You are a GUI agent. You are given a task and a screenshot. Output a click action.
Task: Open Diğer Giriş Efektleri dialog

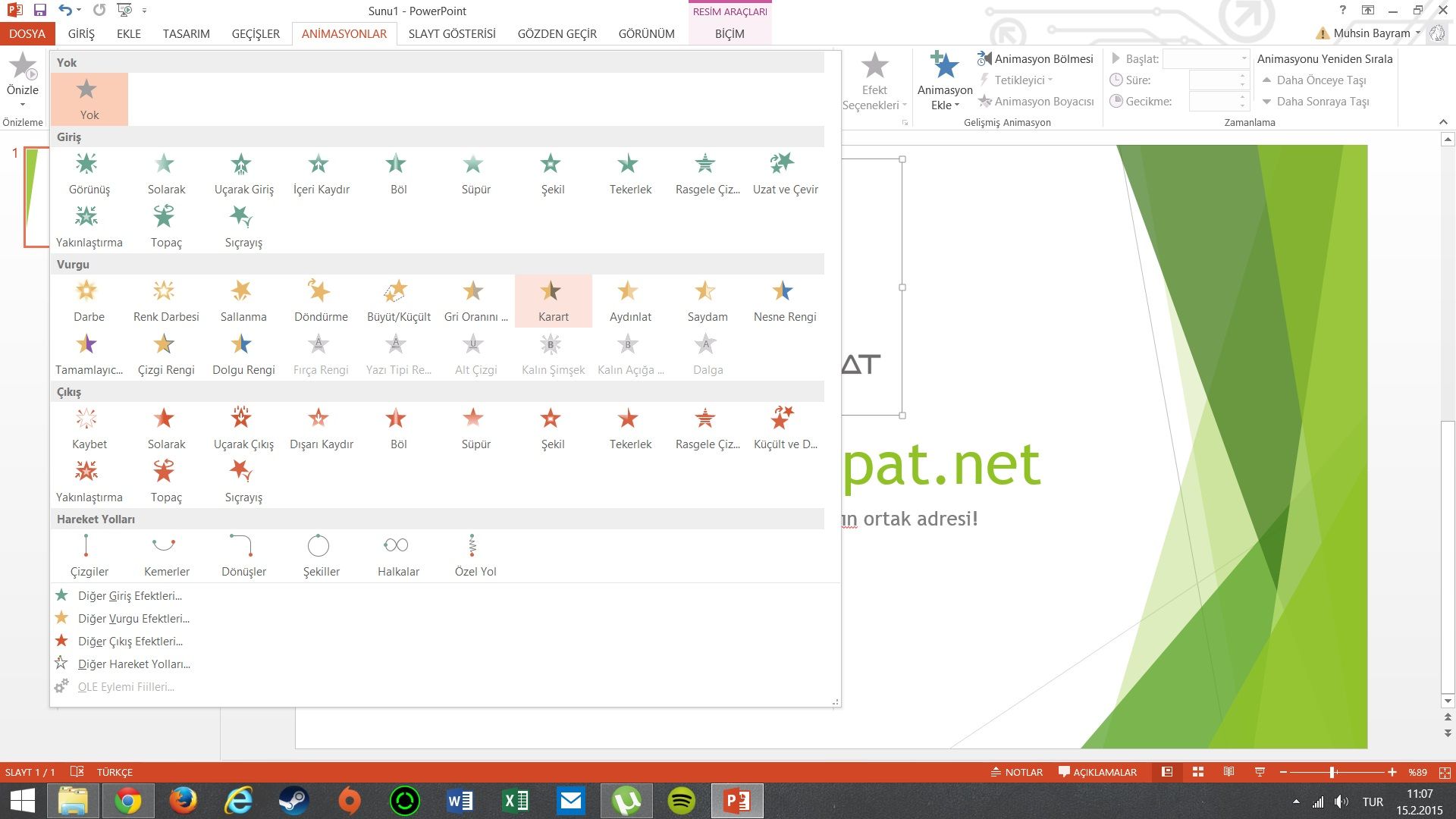(130, 596)
